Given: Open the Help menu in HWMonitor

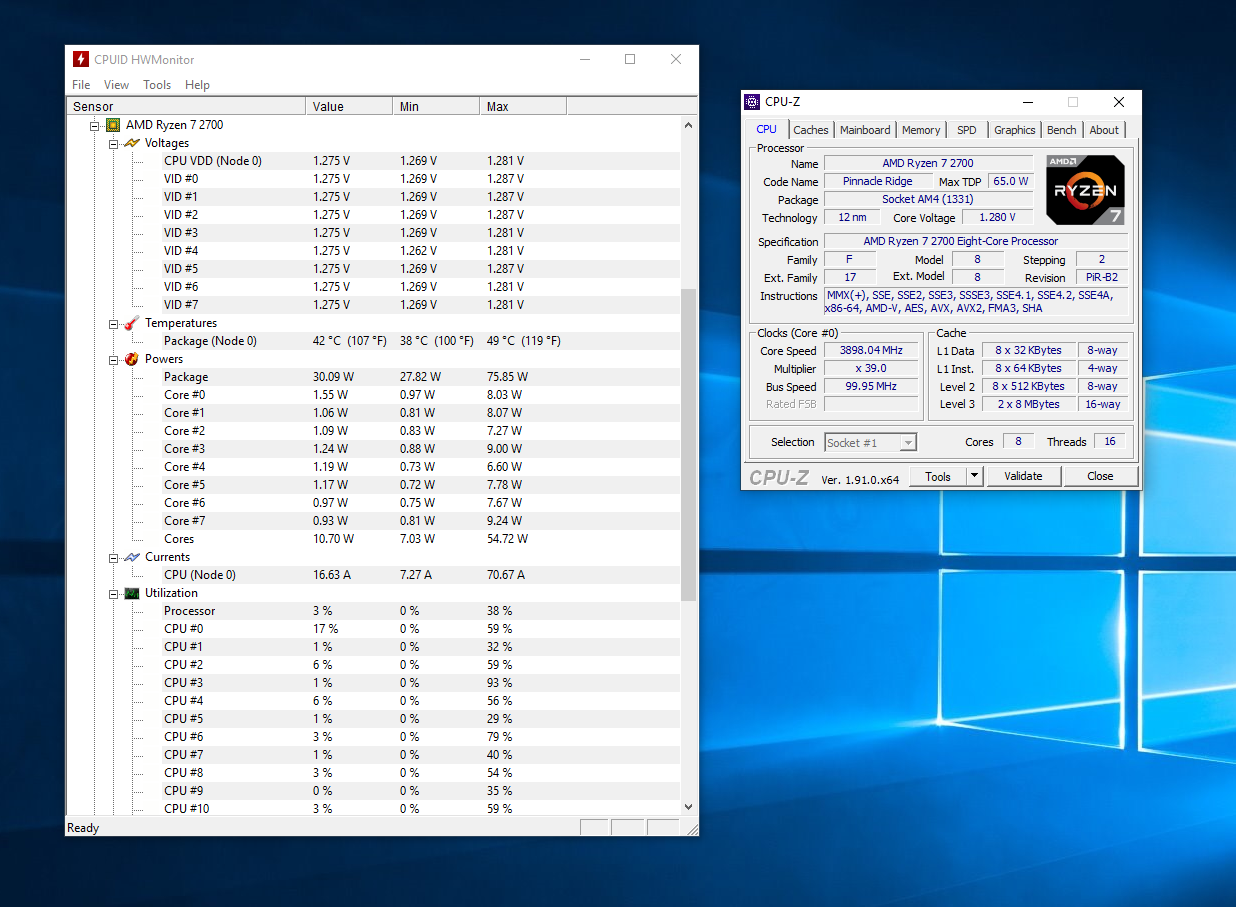Looking at the screenshot, I should pyautogui.click(x=197, y=85).
